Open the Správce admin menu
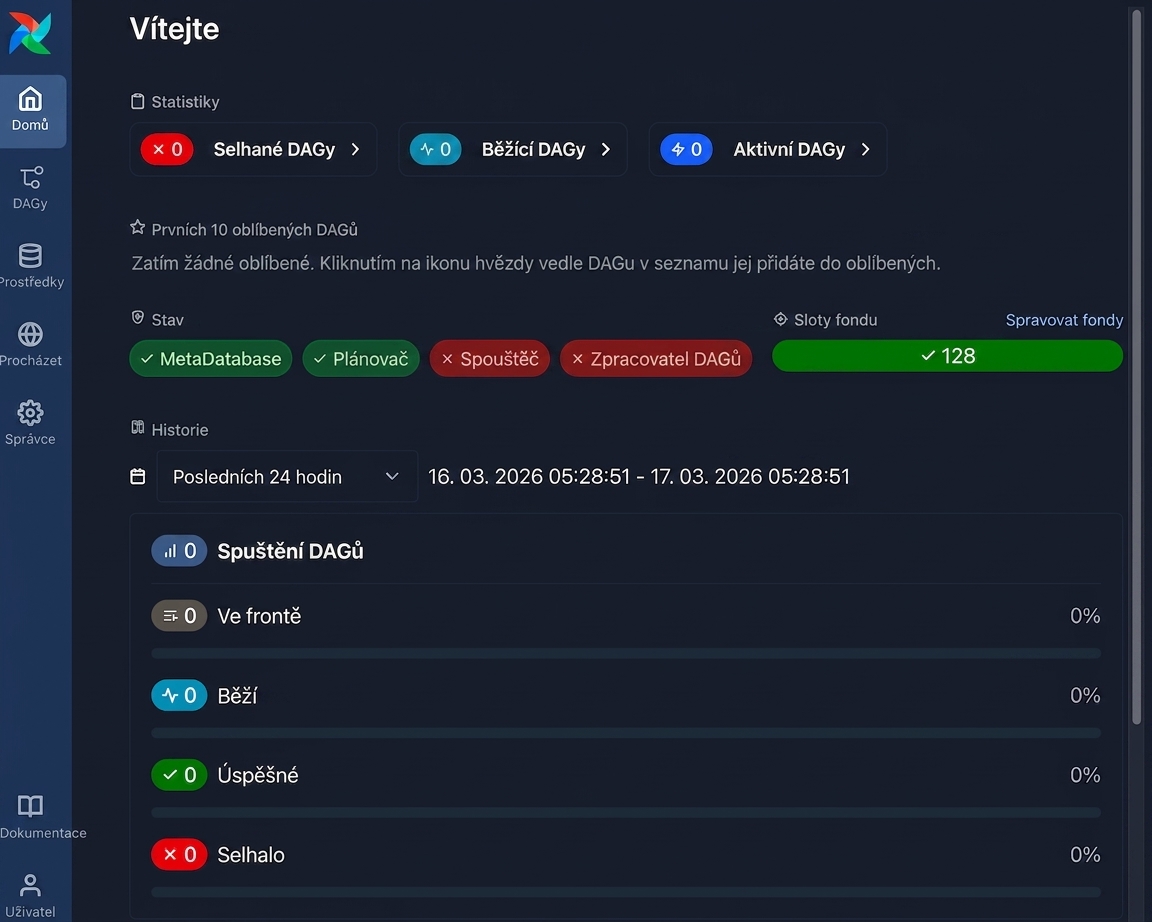The width and height of the screenshot is (1152, 922). point(30,423)
